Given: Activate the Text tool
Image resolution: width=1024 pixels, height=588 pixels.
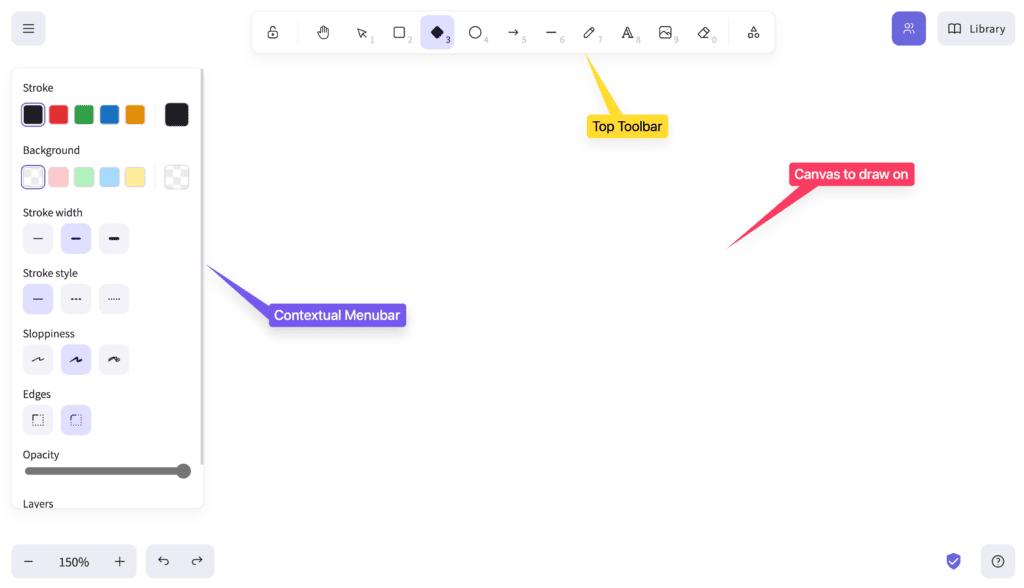Looking at the screenshot, I should (x=628, y=32).
